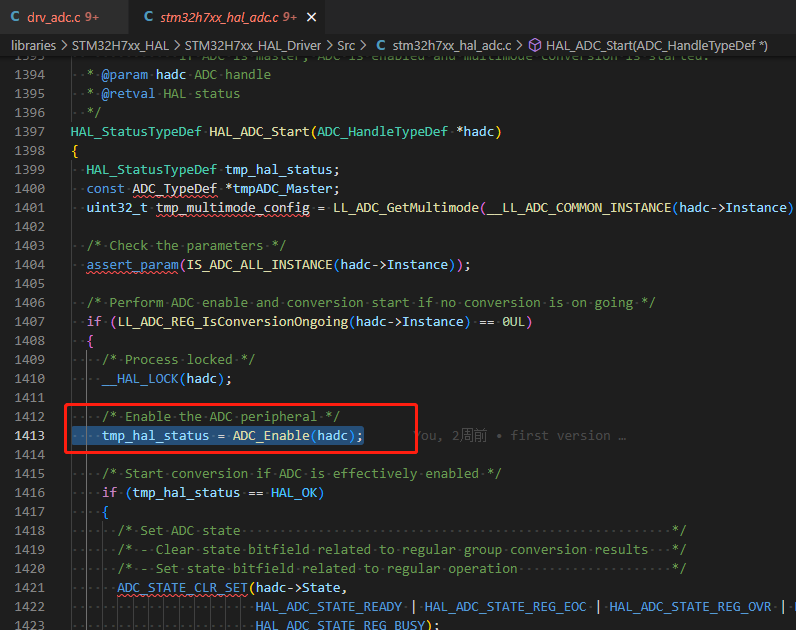This screenshot has width=796, height=630.
Task: Click ADC_STATE_CLR_SET macro on line 1421
Action: click(182, 588)
